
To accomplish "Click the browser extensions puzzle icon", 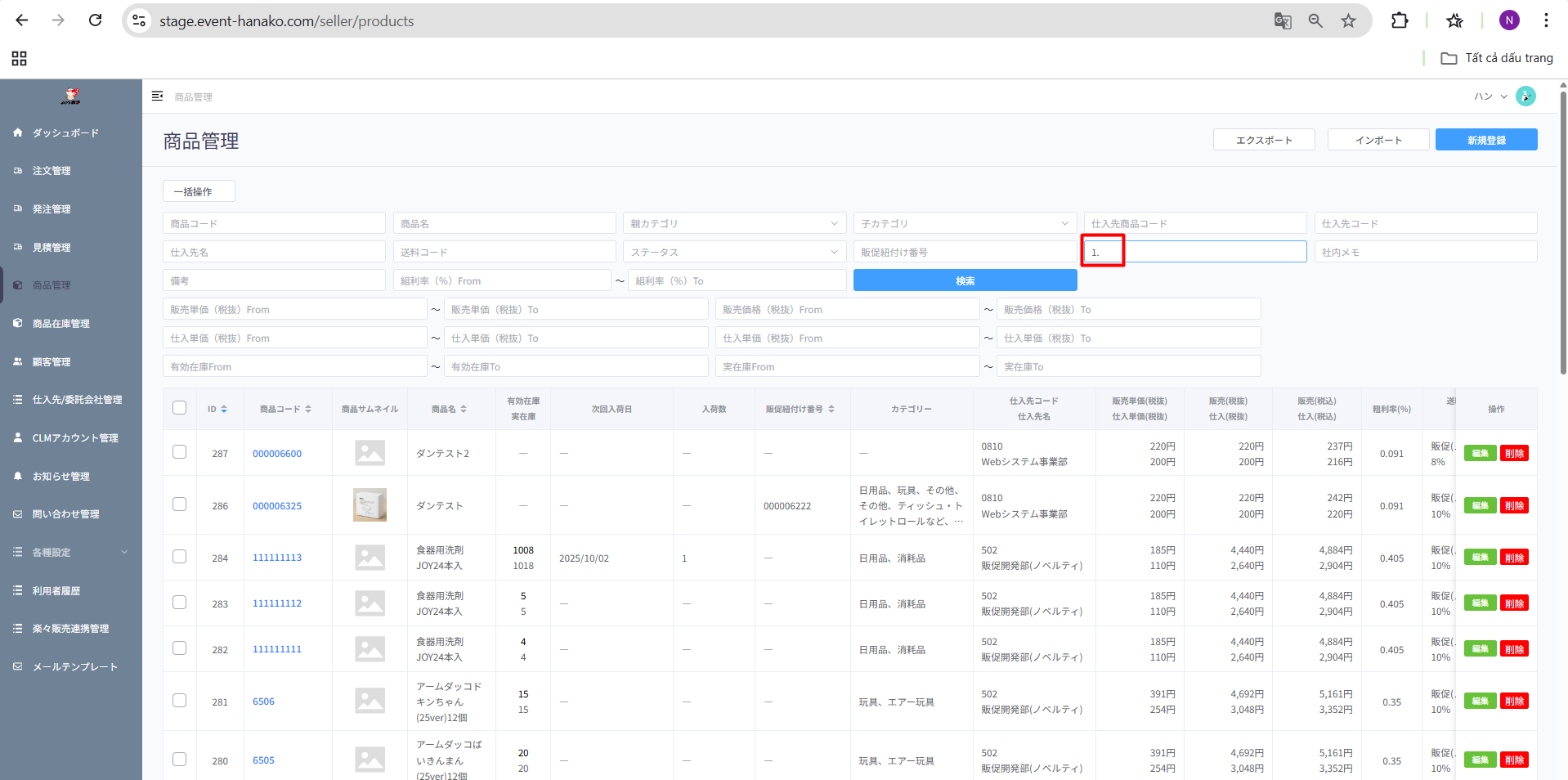I will coord(1399,20).
